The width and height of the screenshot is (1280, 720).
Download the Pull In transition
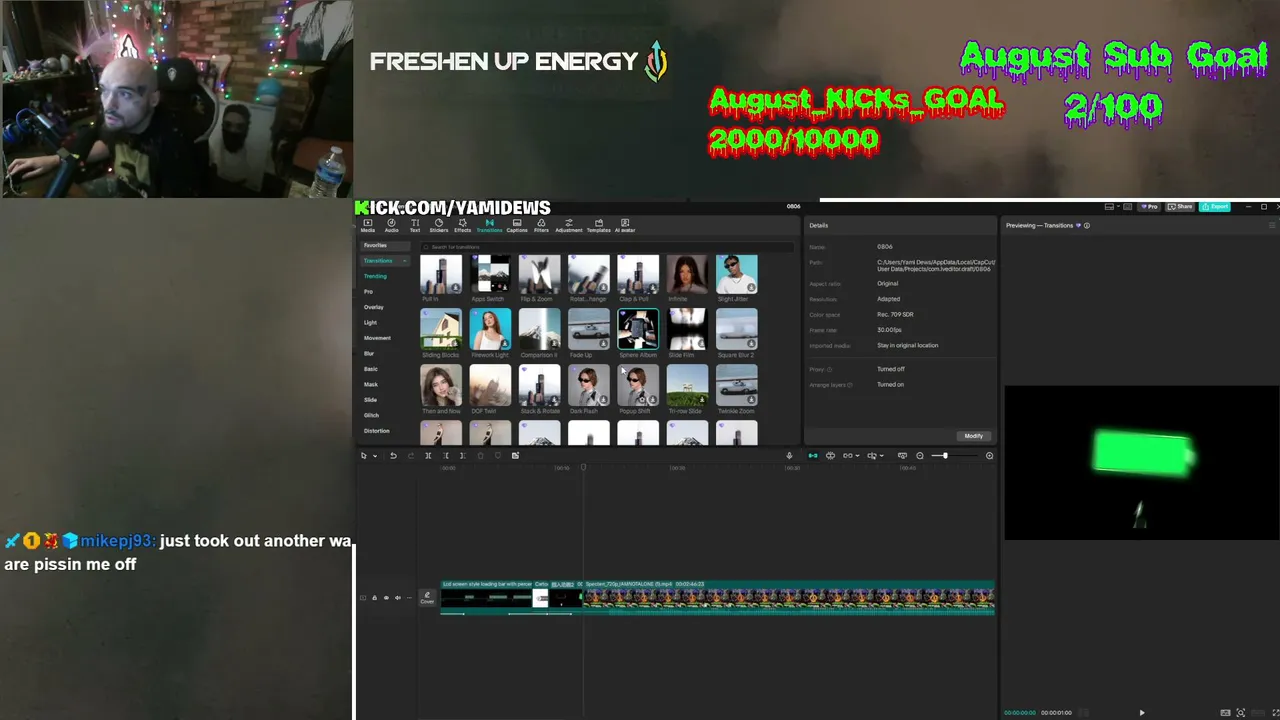click(455, 288)
